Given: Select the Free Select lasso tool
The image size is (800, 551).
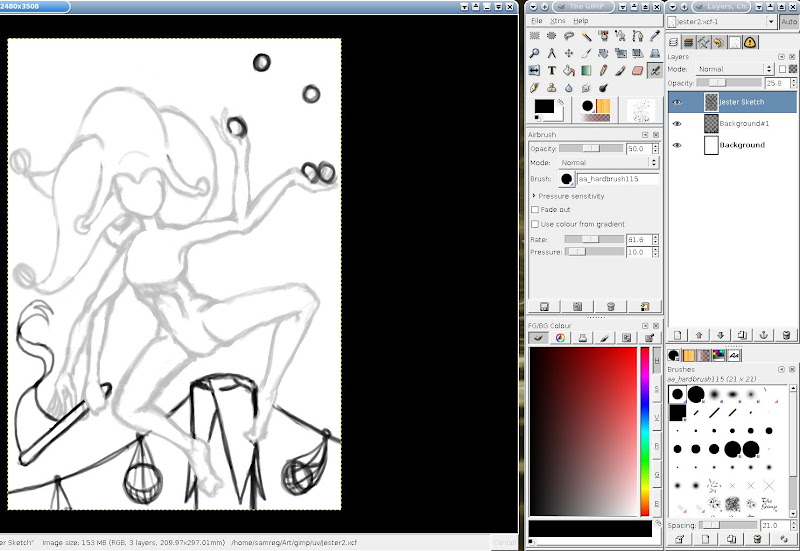Looking at the screenshot, I should click(x=569, y=36).
